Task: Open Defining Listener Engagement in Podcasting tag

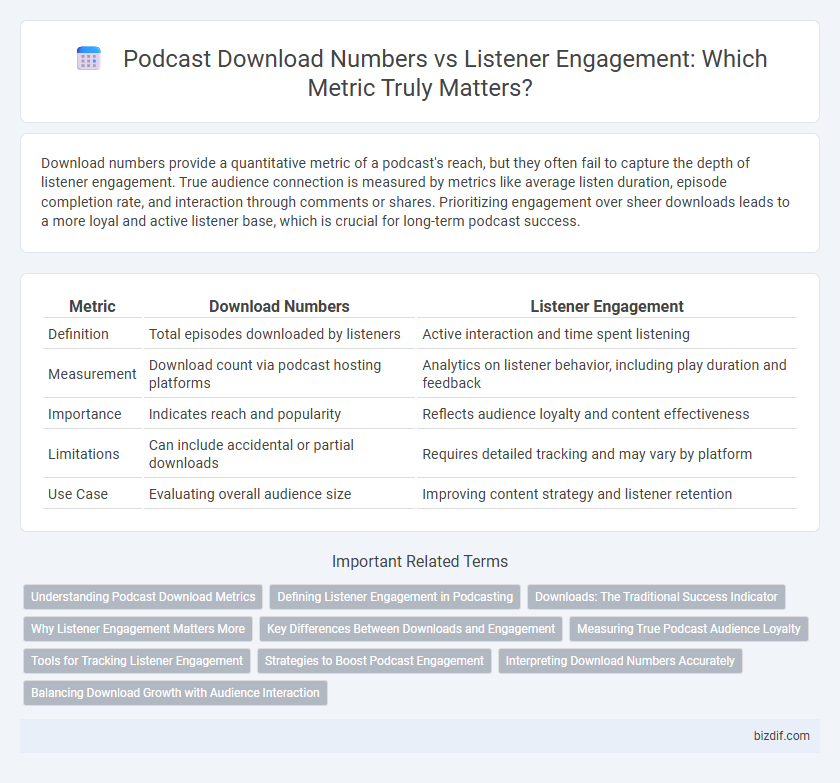Action: 395,597
